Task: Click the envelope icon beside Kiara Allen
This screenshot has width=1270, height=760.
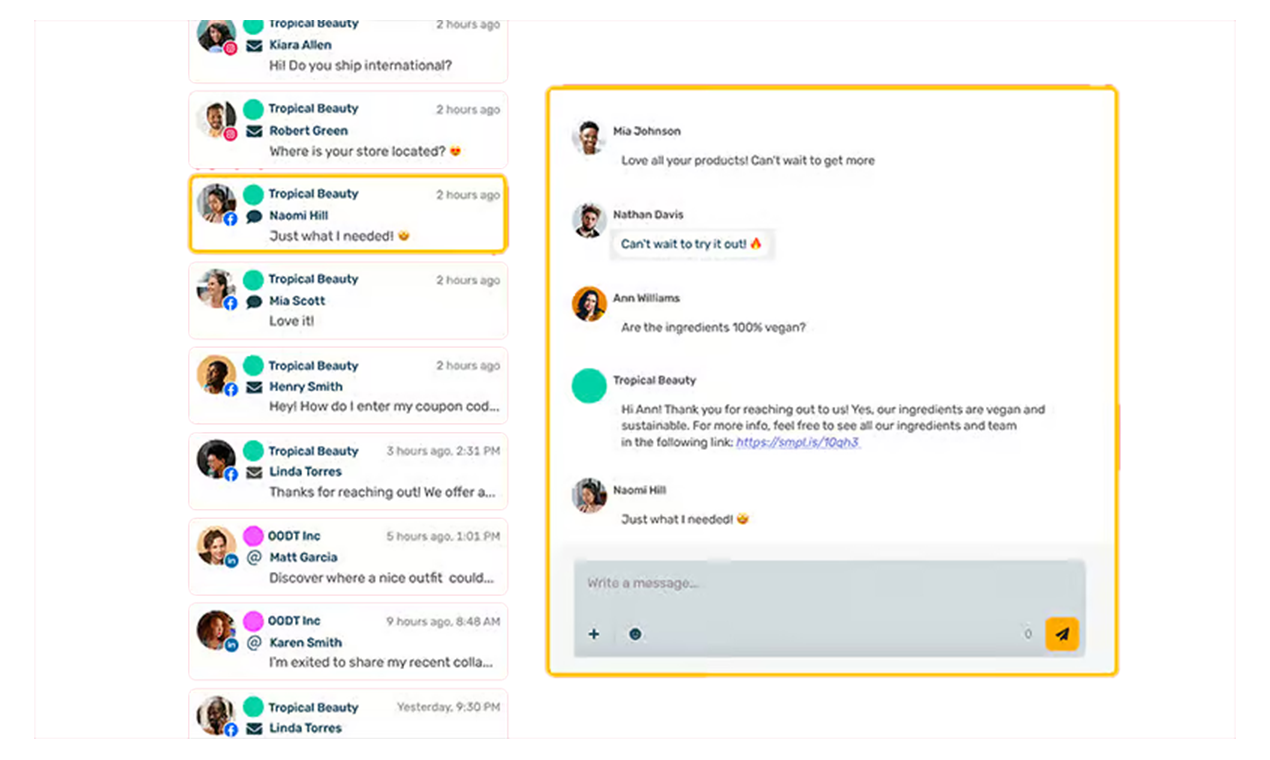Action: [254, 45]
